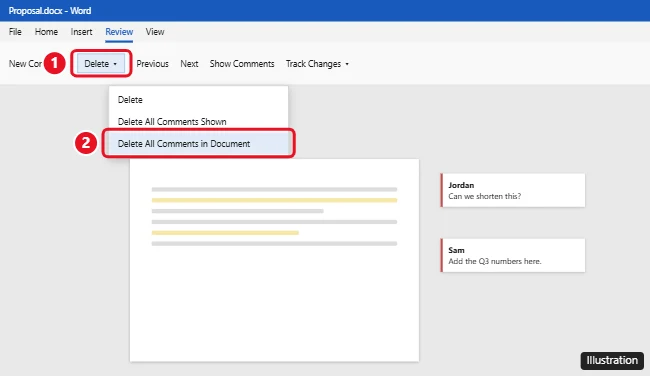This screenshot has height=376, width=650.
Task: Choose Delete All Comments Shown
Action: [x=198, y=122]
